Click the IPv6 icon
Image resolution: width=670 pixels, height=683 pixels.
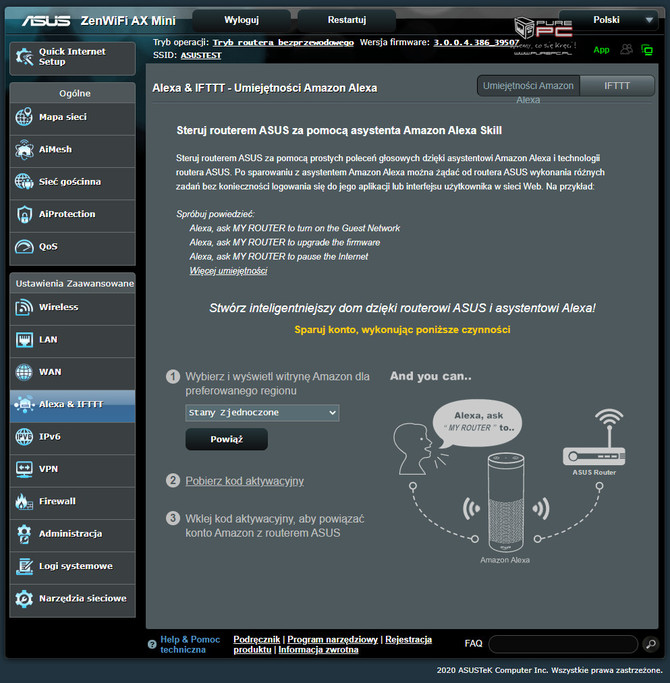coord(24,436)
